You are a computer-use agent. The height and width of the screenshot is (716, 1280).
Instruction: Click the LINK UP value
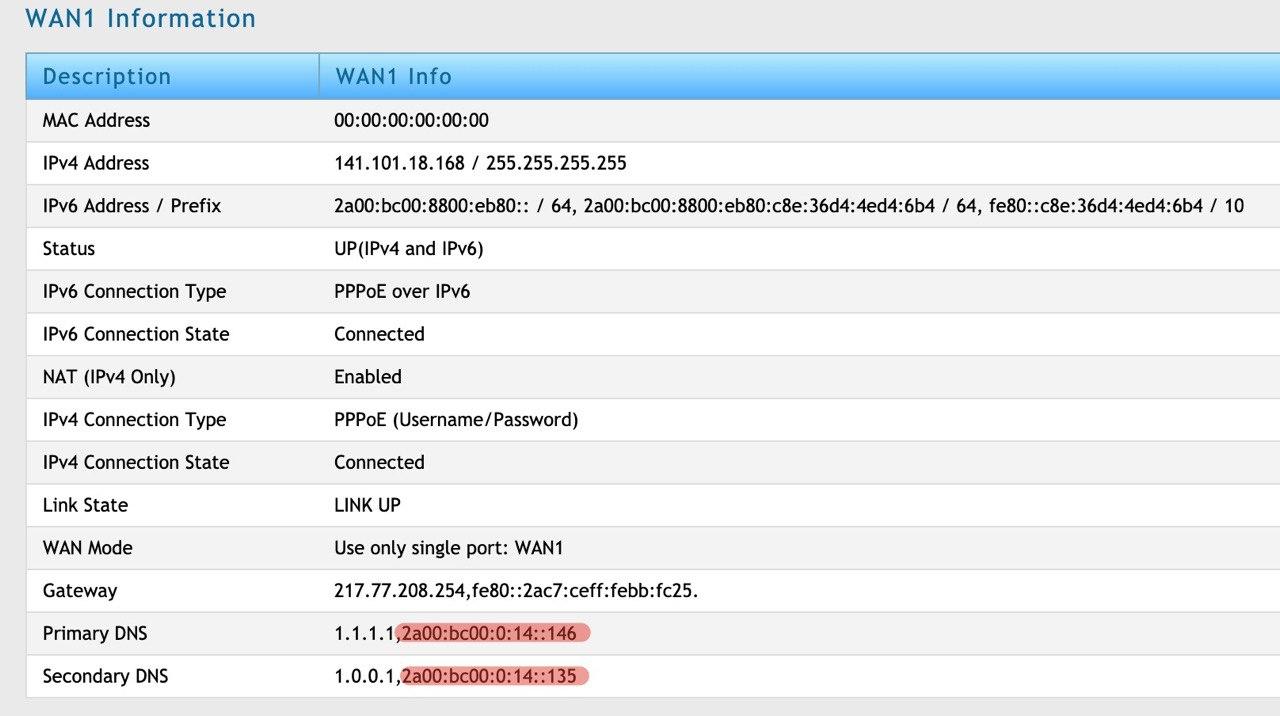coord(367,505)
